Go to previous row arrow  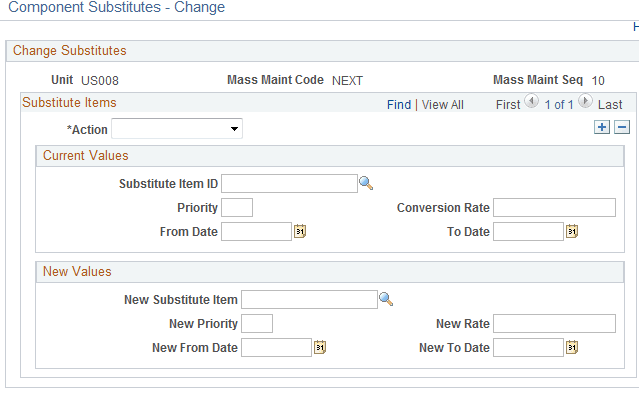coord(531,101)
